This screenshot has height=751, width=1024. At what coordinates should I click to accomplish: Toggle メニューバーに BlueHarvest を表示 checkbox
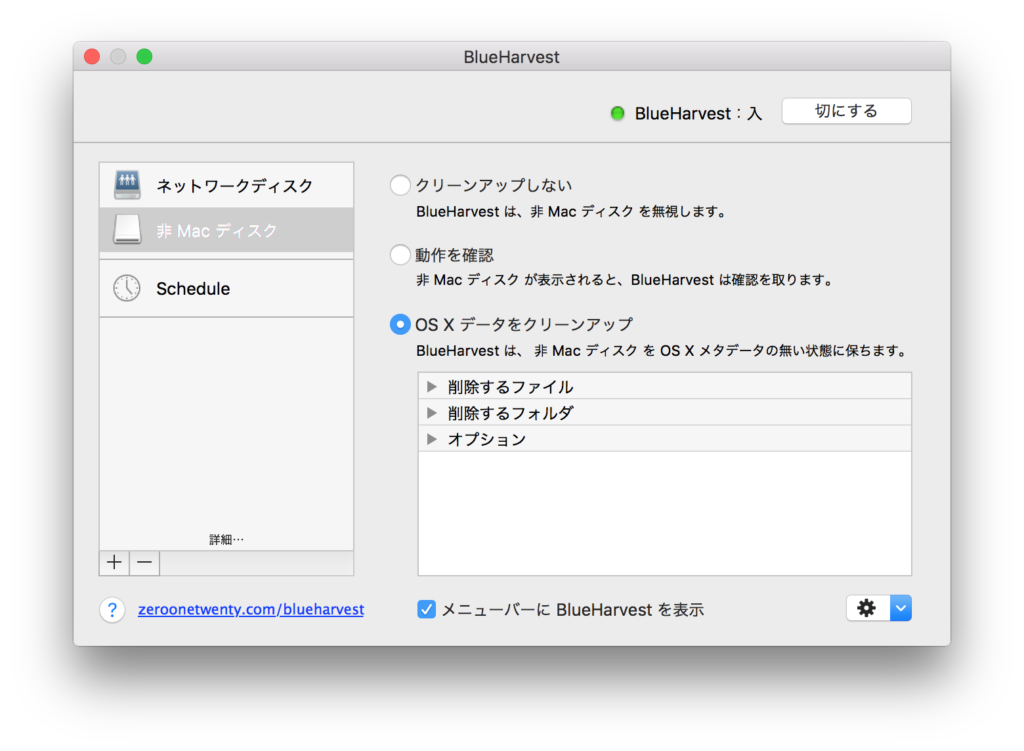click(x=426, y=609)
